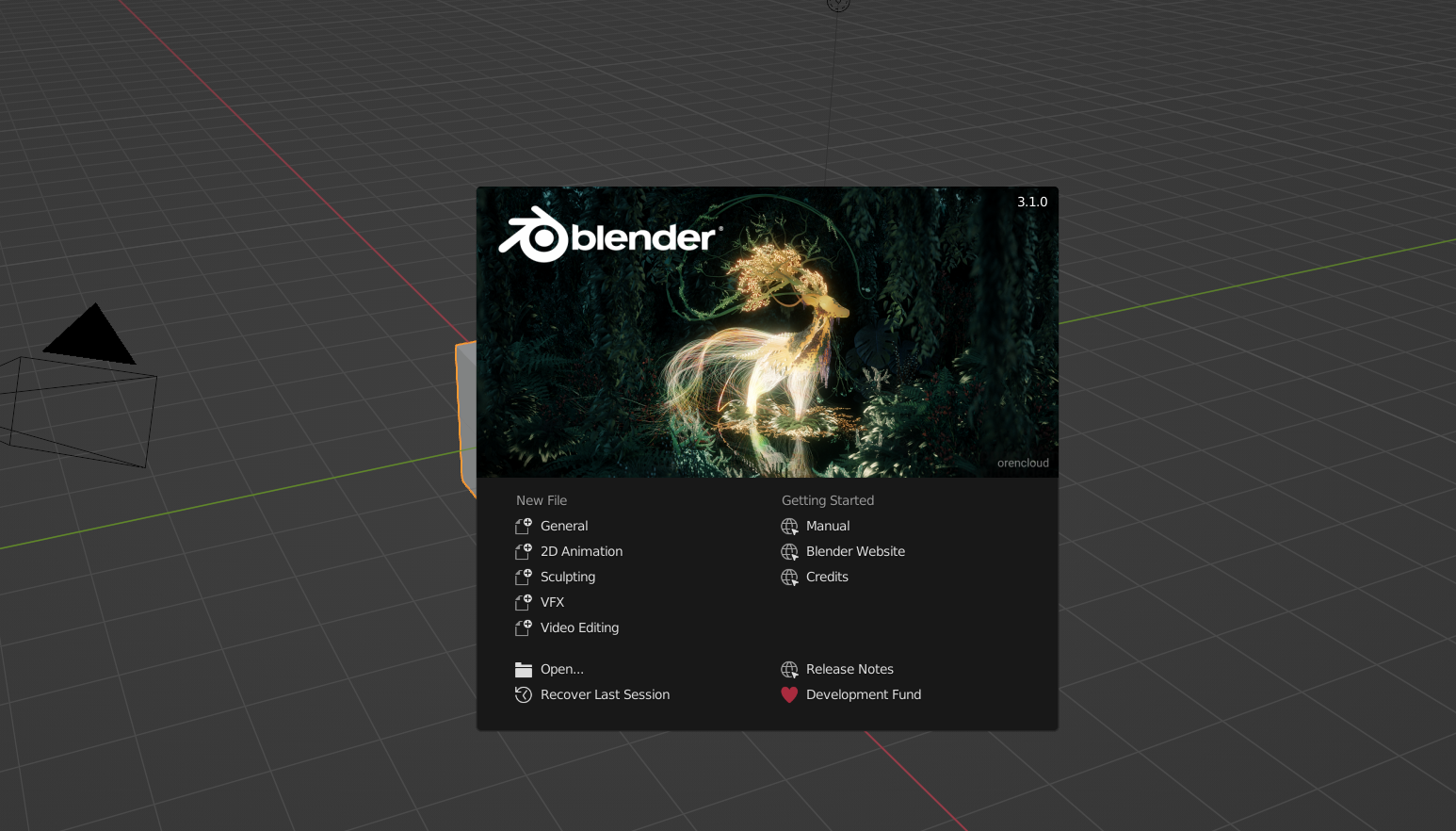Image resolution: width=1456 pixels, height=831 pixels.
Task: Click the orange-outlined cube behind the splash
Action: click(x=465, y=417)
